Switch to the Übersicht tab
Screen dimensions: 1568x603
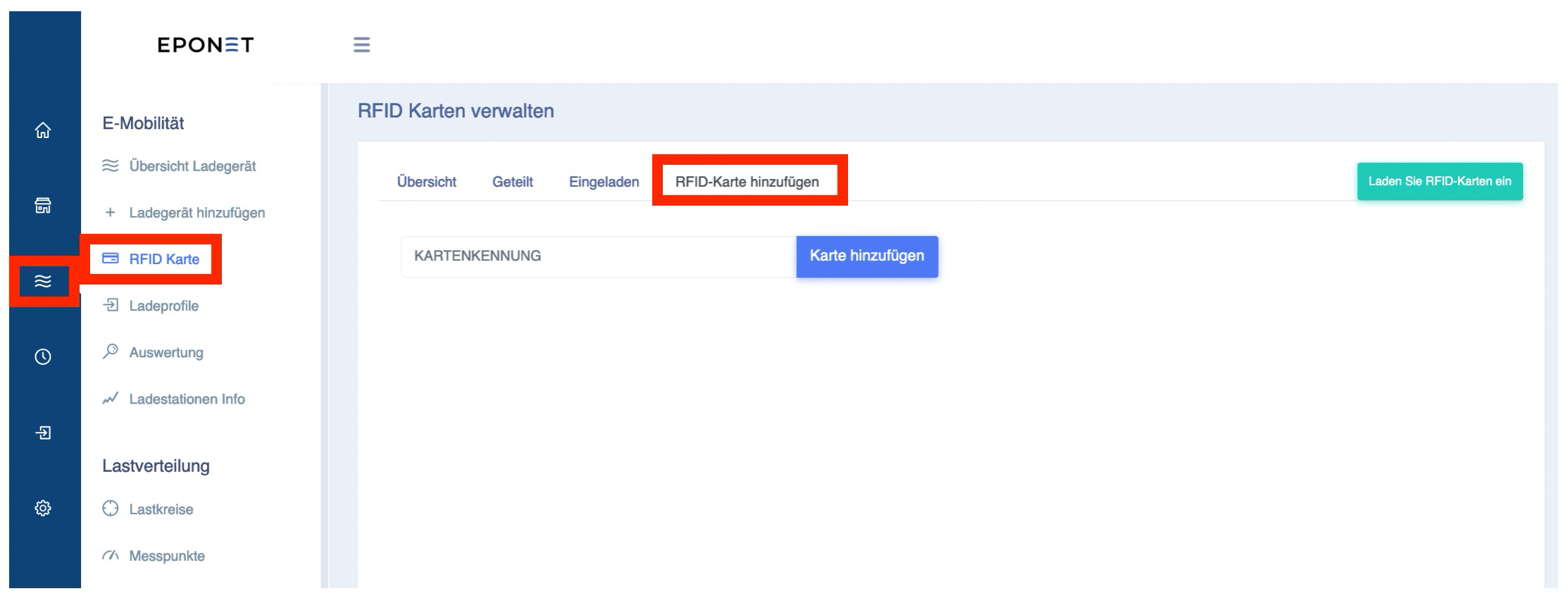click(x=427, y=182)
